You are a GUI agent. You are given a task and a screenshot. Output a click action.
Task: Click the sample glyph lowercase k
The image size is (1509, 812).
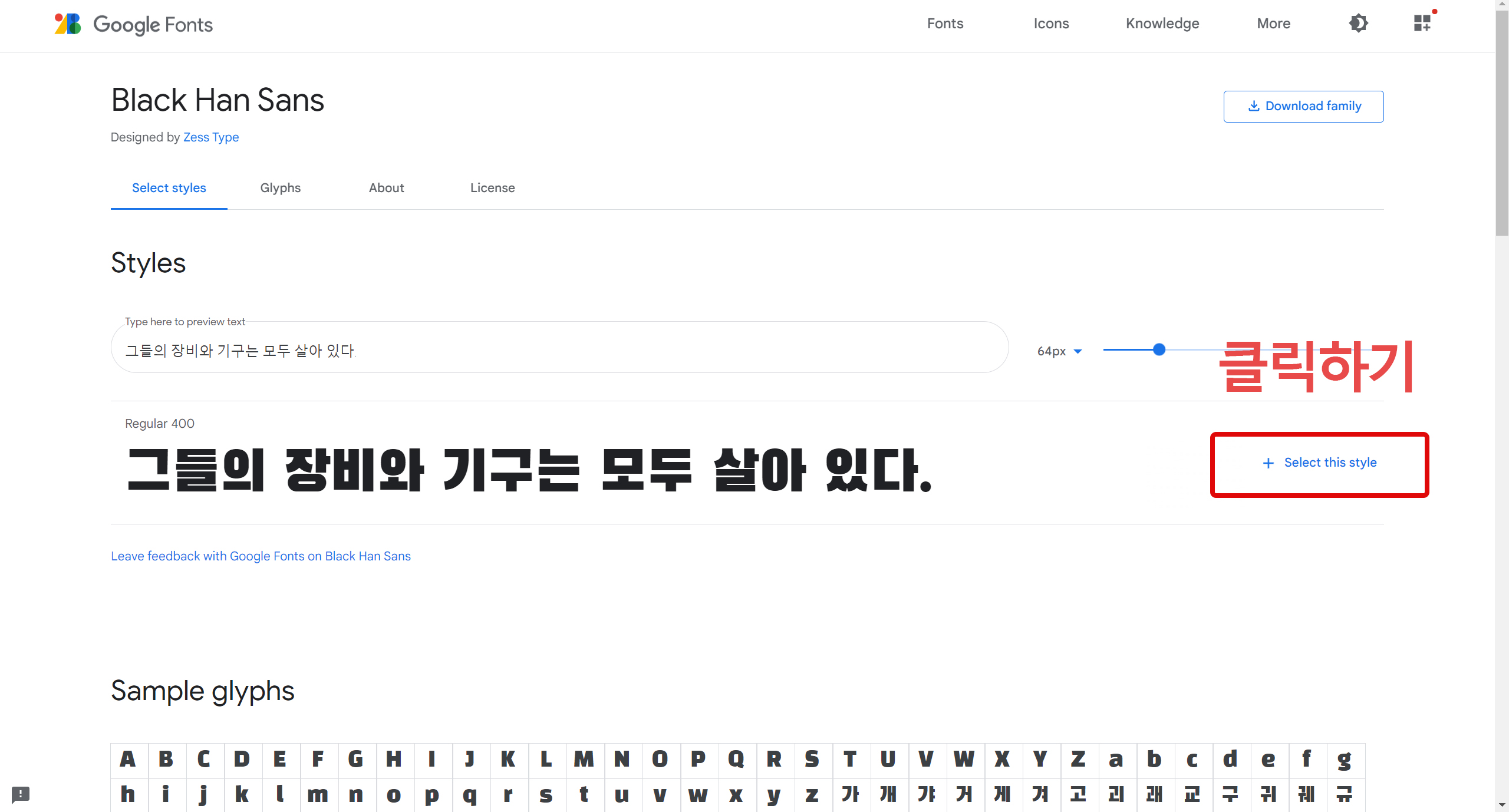pos(242,794)
